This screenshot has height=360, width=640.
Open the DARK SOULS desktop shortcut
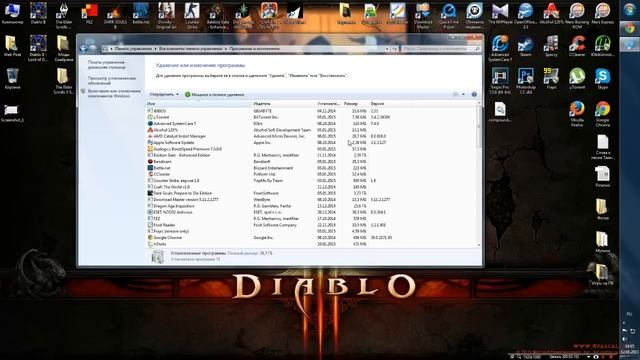[115, 16]
